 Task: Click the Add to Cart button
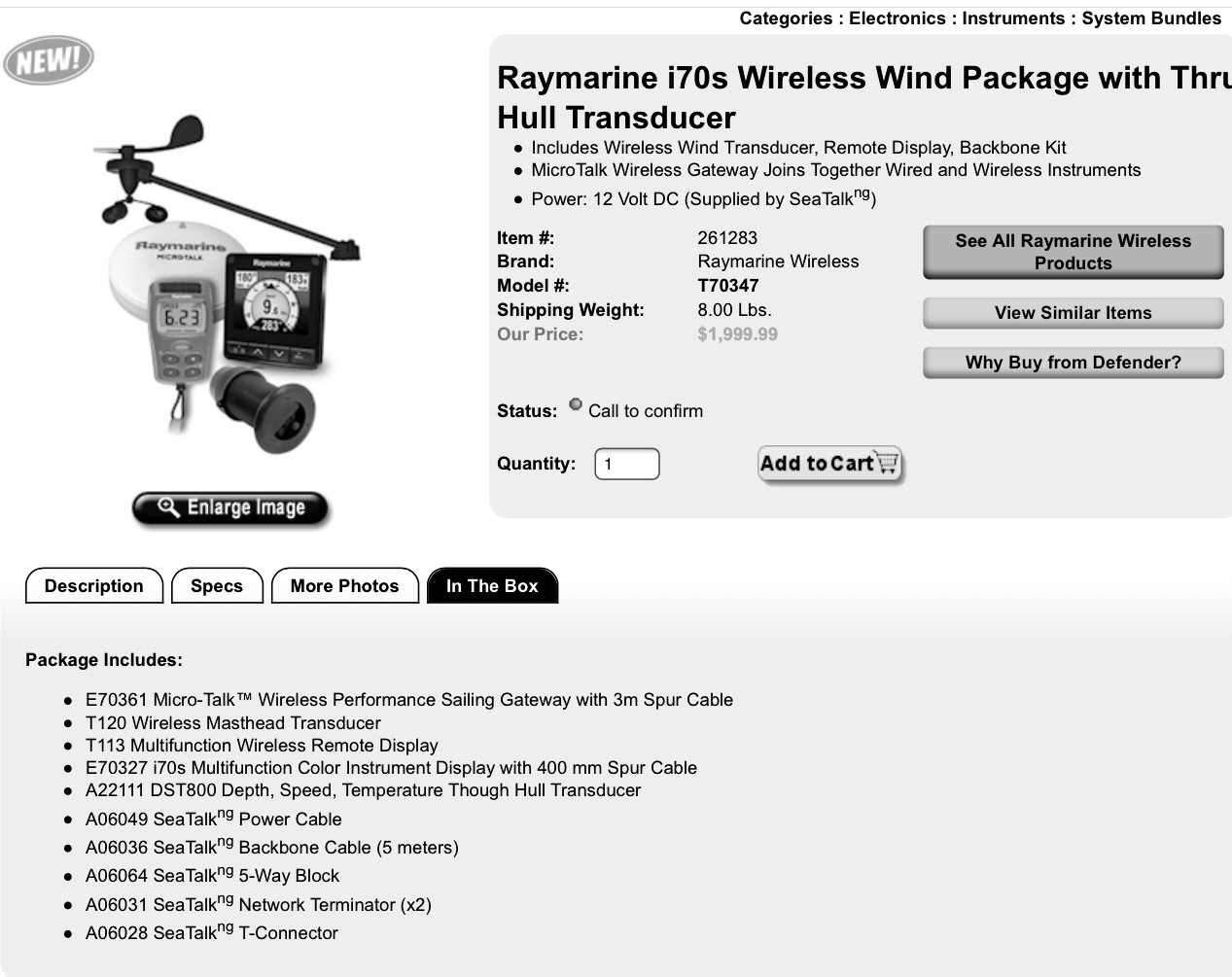pyautogui.click(x=830, y=464)
